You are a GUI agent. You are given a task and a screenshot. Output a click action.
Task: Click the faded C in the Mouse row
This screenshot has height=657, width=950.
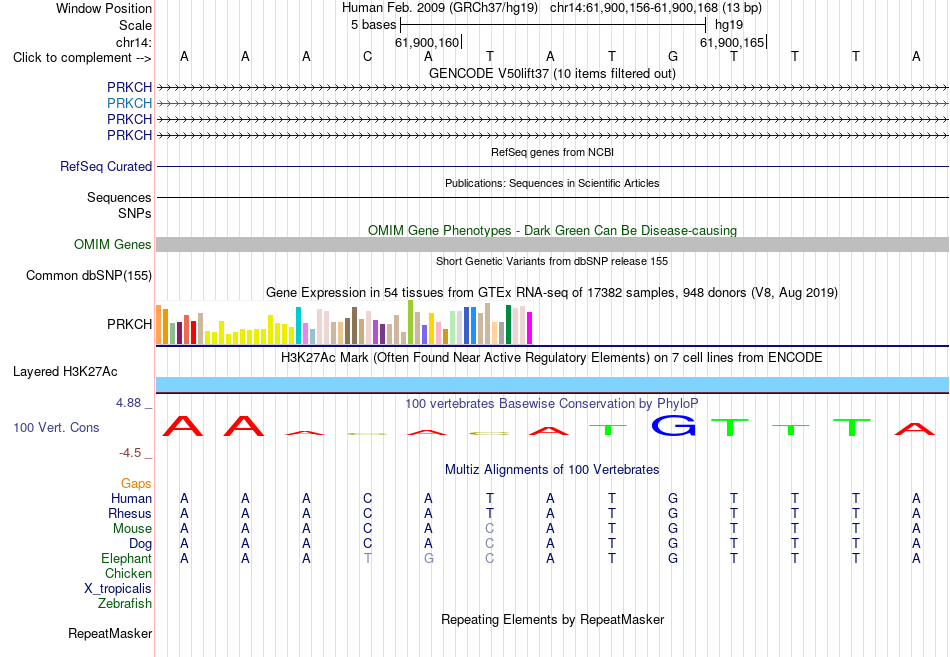(490, 529)
